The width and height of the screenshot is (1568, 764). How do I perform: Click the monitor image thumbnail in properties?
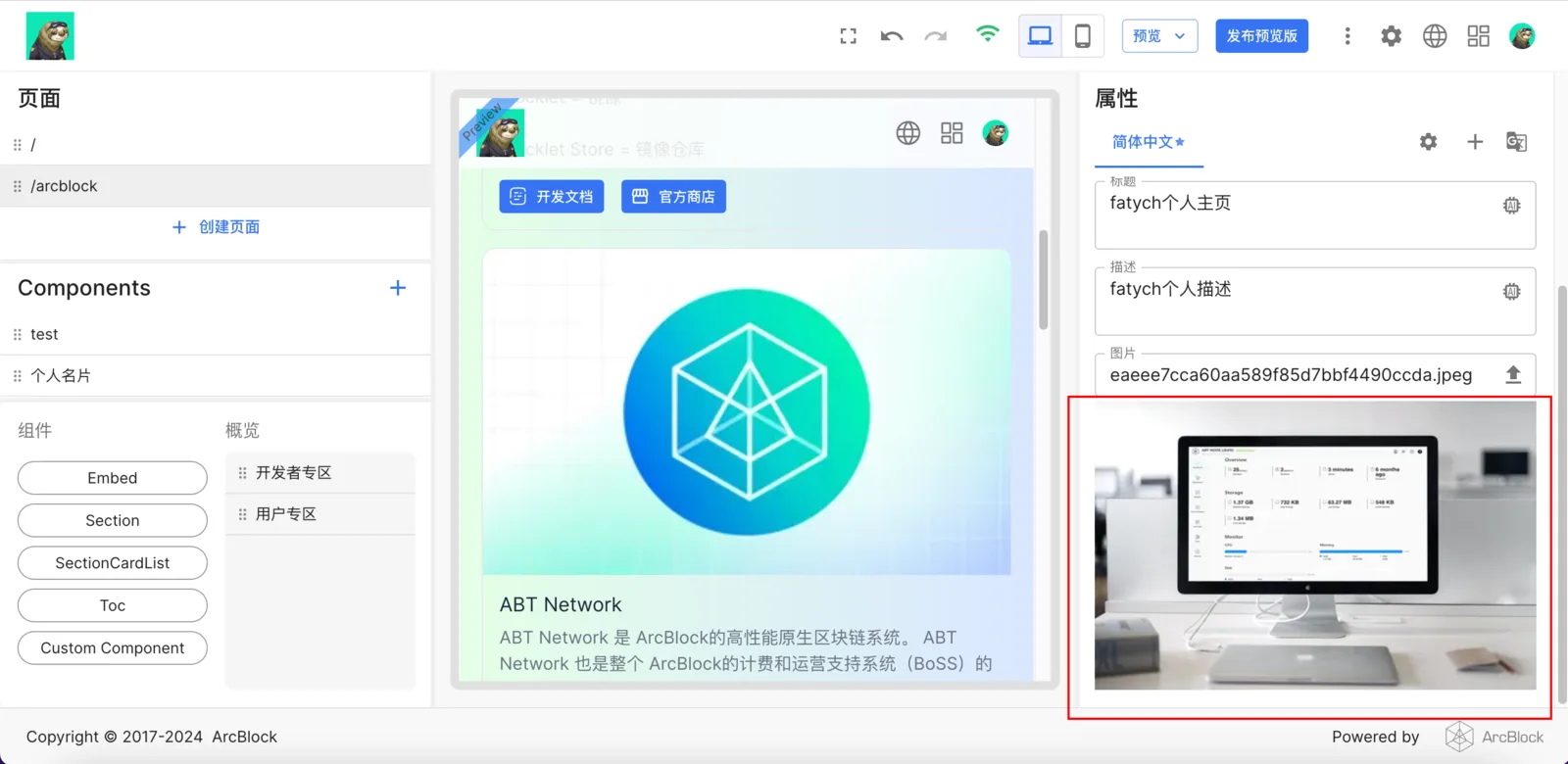[x=1315, y=546]
